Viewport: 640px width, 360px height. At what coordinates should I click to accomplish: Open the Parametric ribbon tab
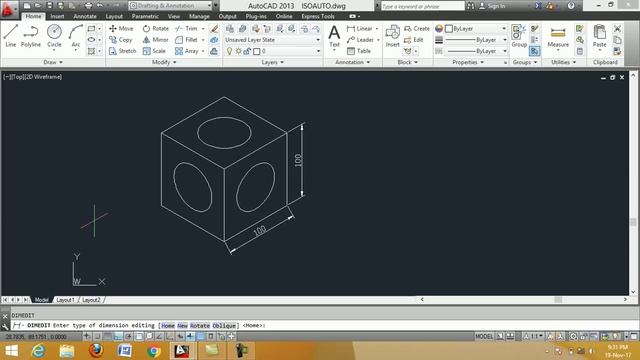coord(145,16)
